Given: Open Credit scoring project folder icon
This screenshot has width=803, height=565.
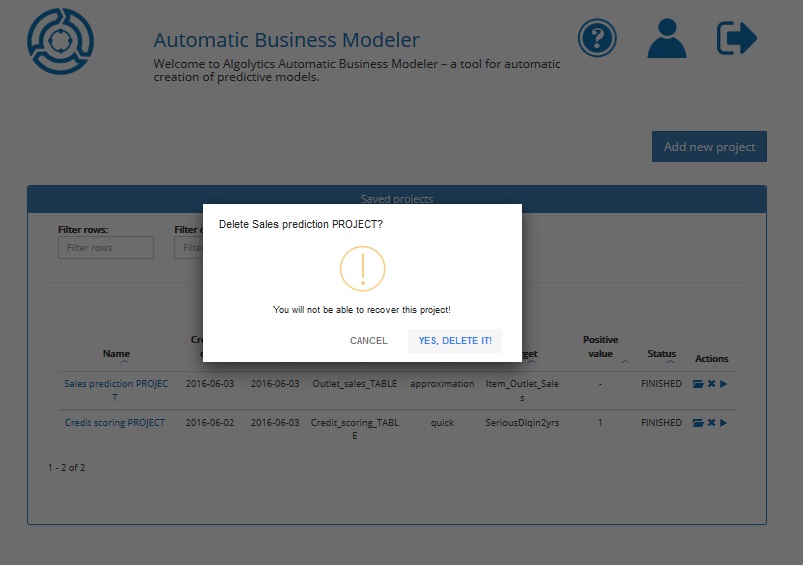Looking at the screenshot, I should [698, 423].
